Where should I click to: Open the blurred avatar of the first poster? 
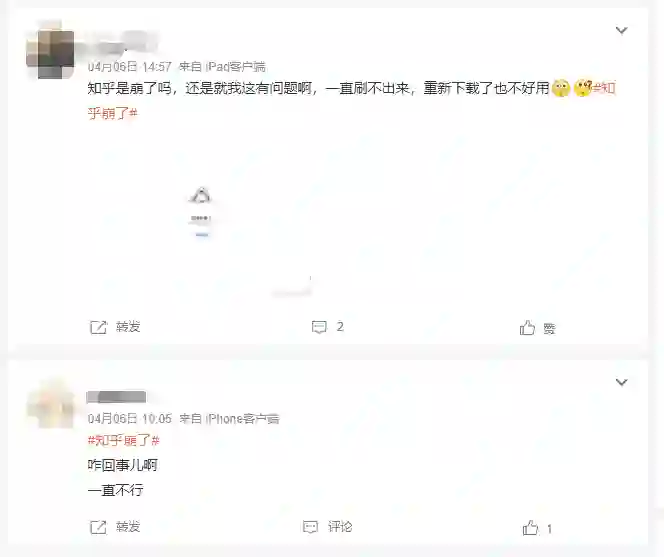pos(51,51)
